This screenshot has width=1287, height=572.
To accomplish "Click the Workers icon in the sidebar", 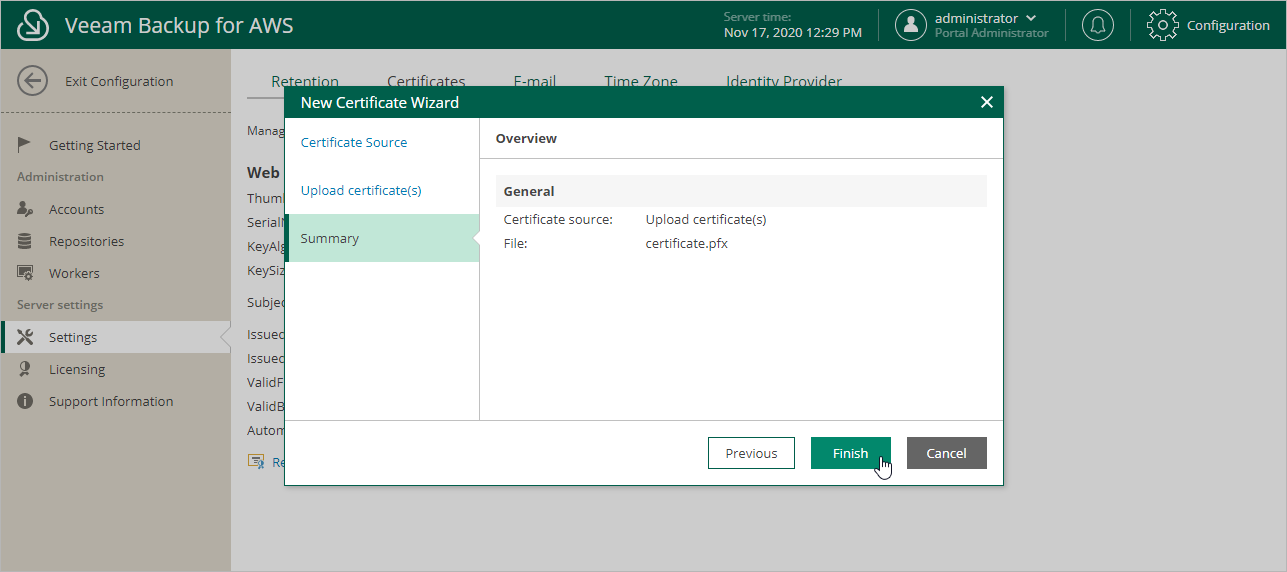I will [x=26, y=273].
